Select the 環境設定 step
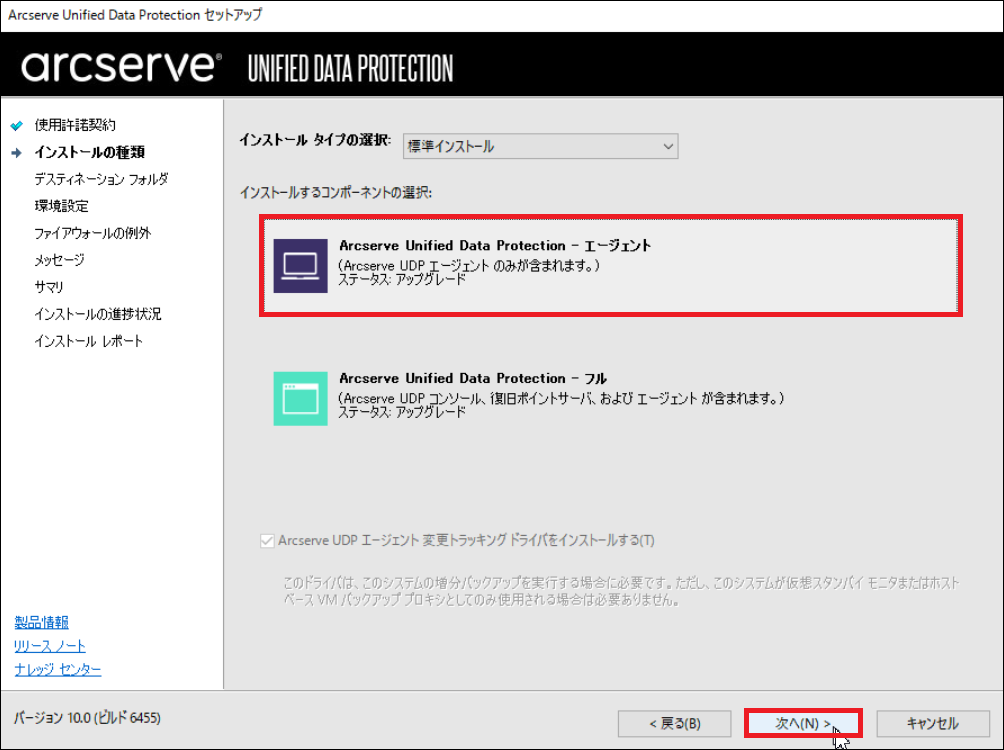 pyautogui.click(x=61, y=206)
